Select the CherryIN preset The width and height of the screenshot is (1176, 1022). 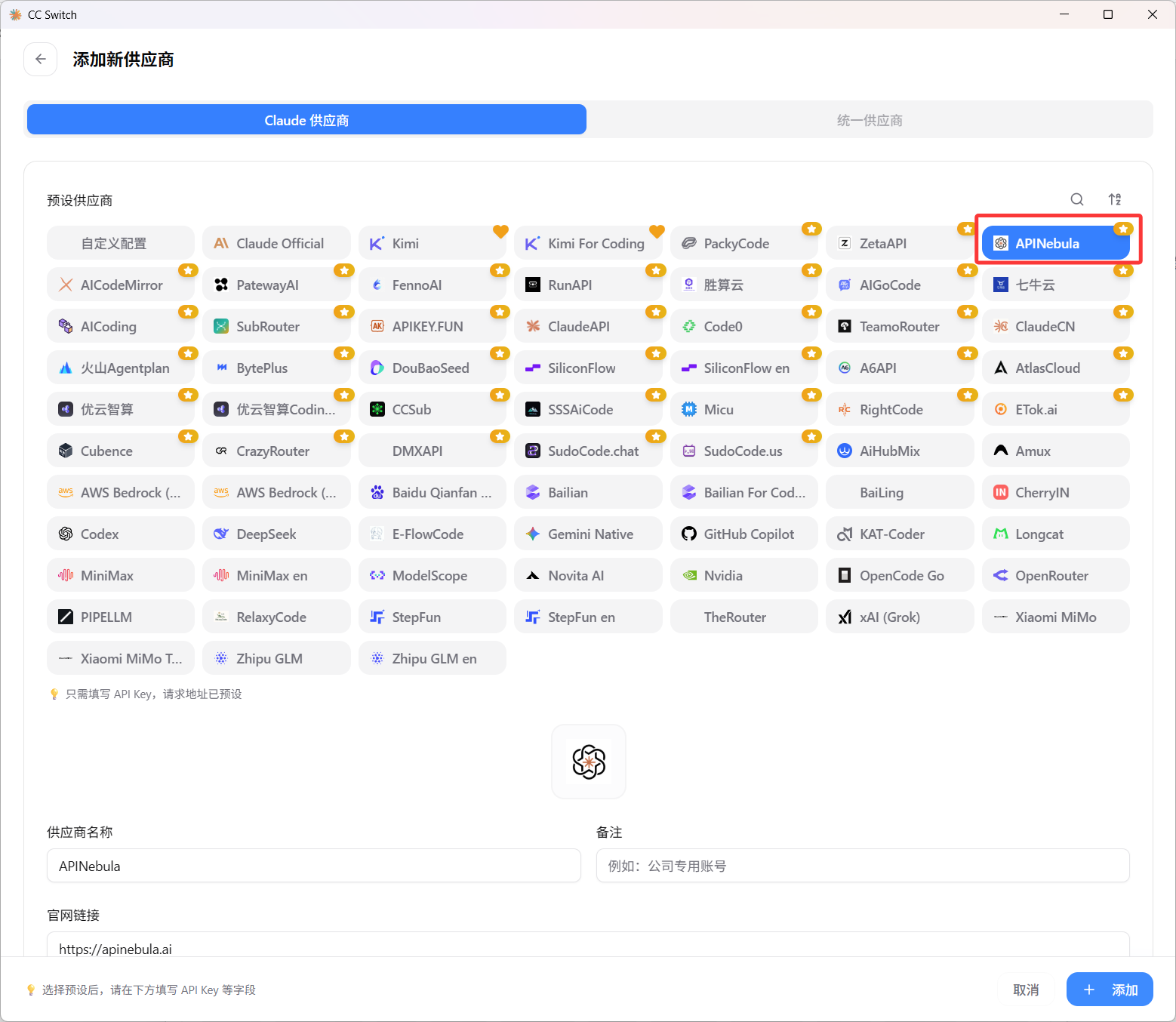(1056, 492)
